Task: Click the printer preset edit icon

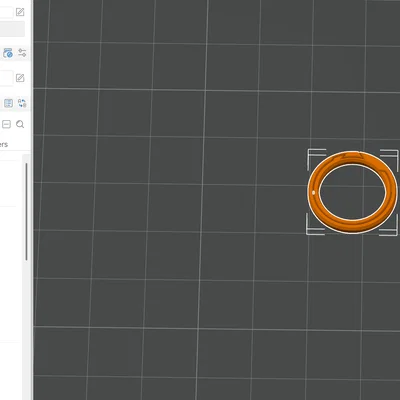Action: tap(20, 12)
